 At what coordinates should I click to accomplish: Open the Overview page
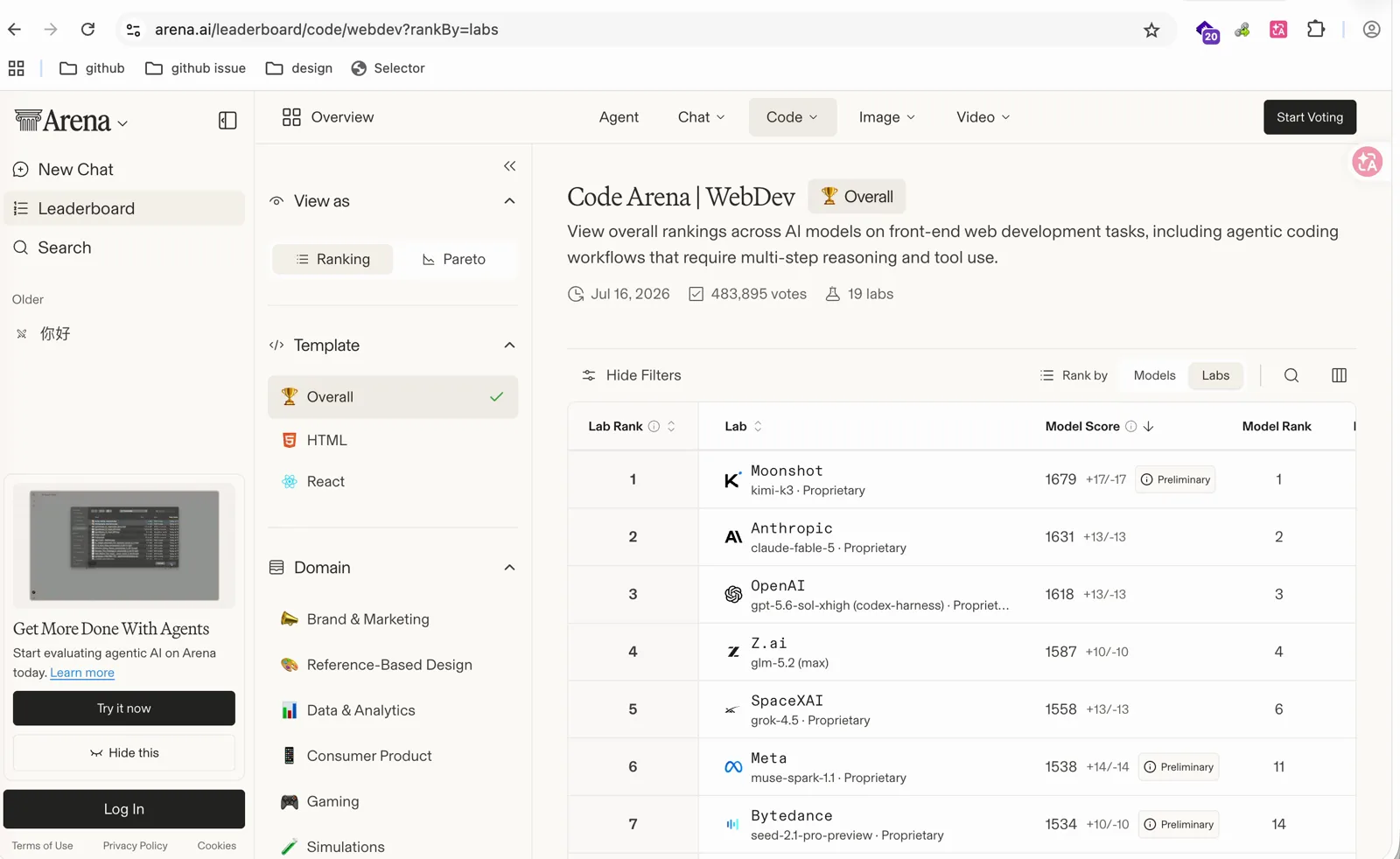(x=328, y=117)
